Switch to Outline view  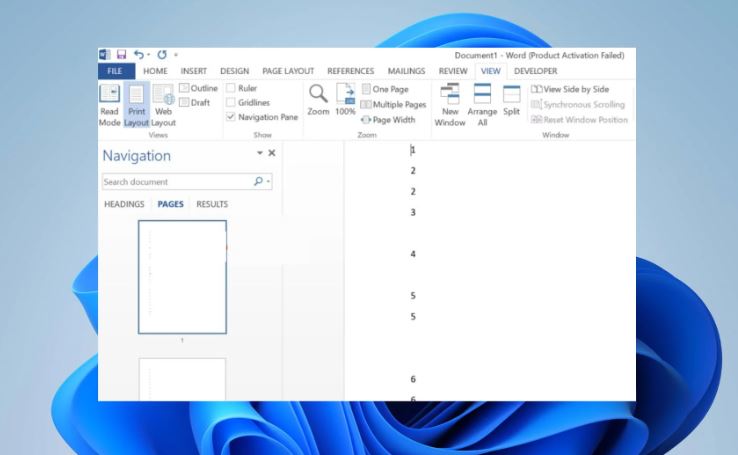pyautogui.click(x=199, y=88)
